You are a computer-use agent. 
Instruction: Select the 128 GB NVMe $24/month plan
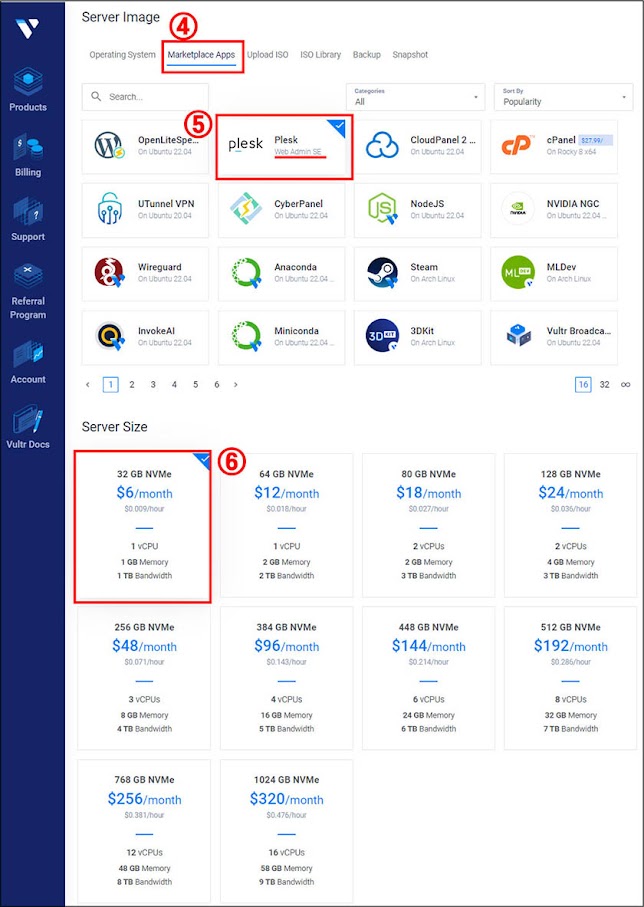[x=571, y=525]
